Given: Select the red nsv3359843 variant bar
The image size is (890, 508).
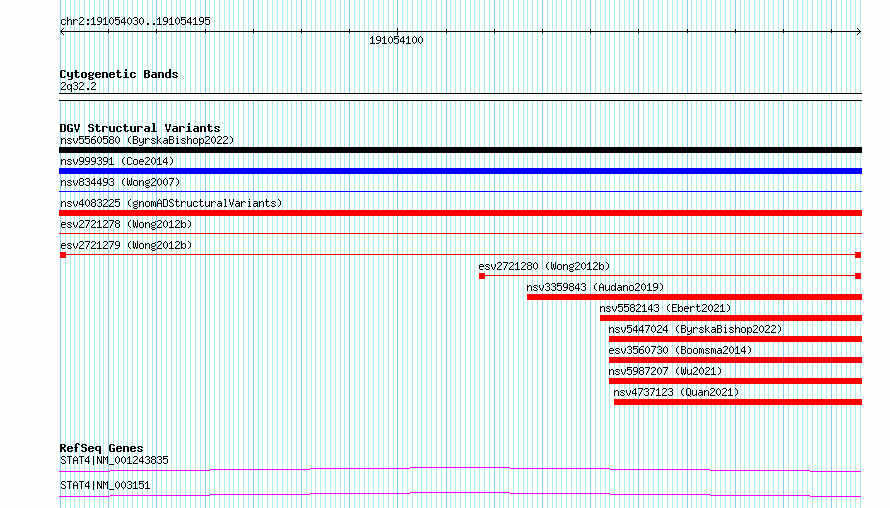Looking at the screenshot, I should point(694,297).
